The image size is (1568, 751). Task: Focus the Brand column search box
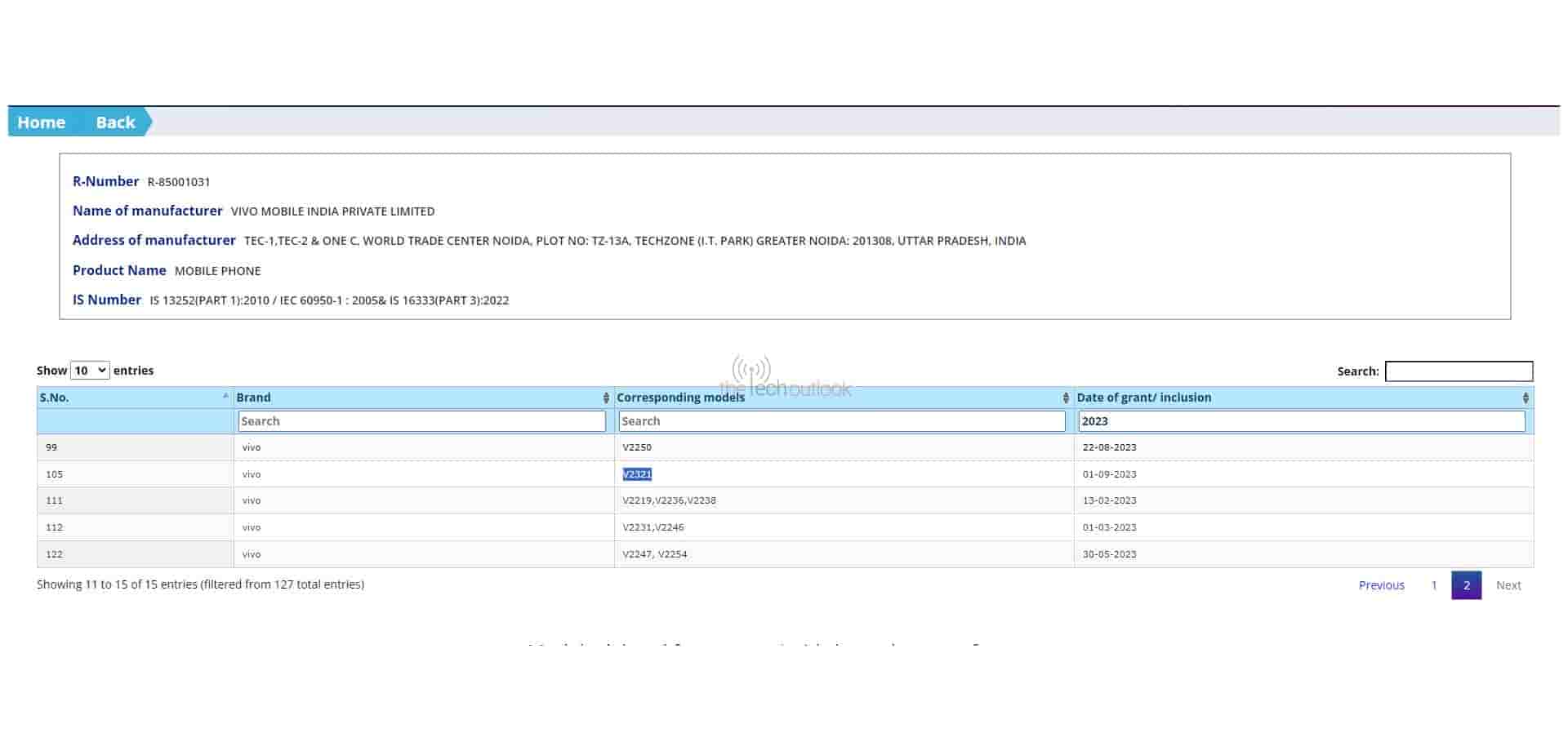click(x=421, y=421)
